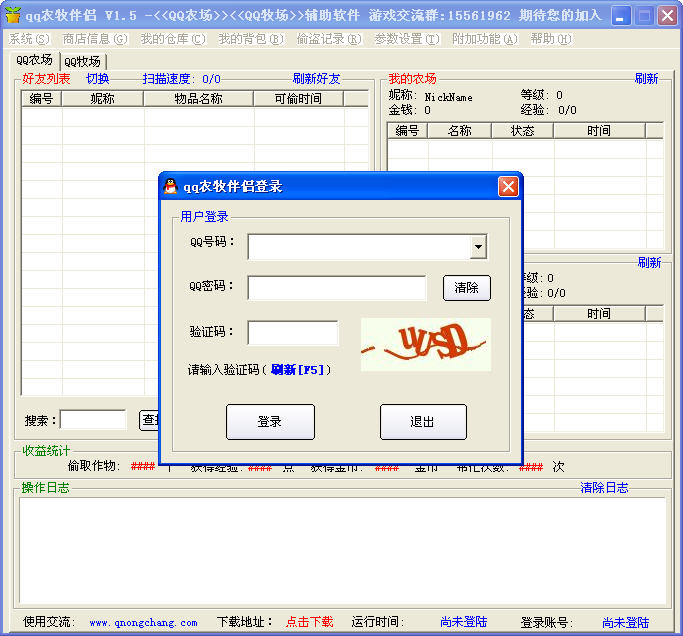Open the 参数设置(T) menu

(x=407, y=39)
